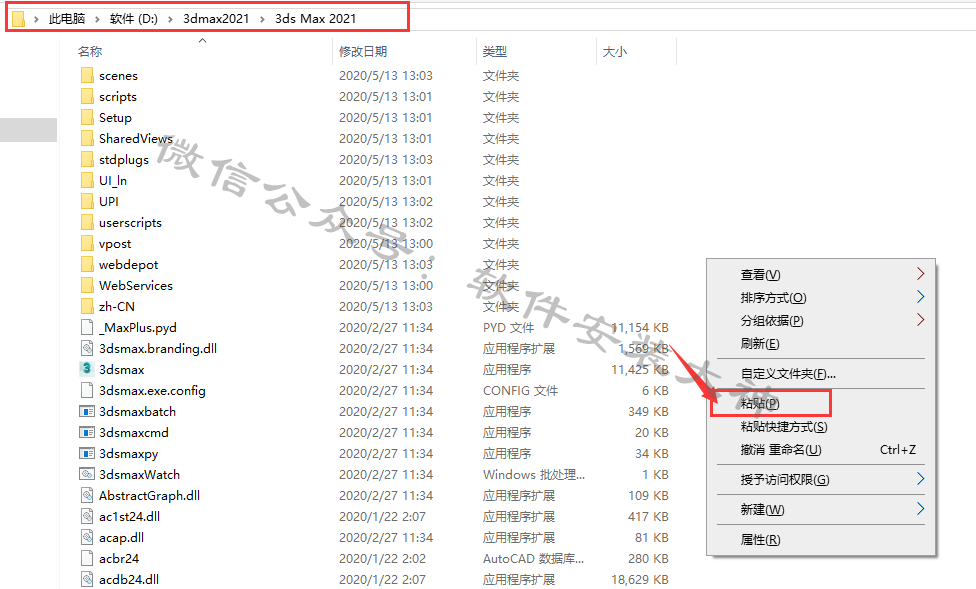This screenshot has width=976, height=589.
Task: Click the 3dsmaxpy application icon
Action: (x=87, y=453)
